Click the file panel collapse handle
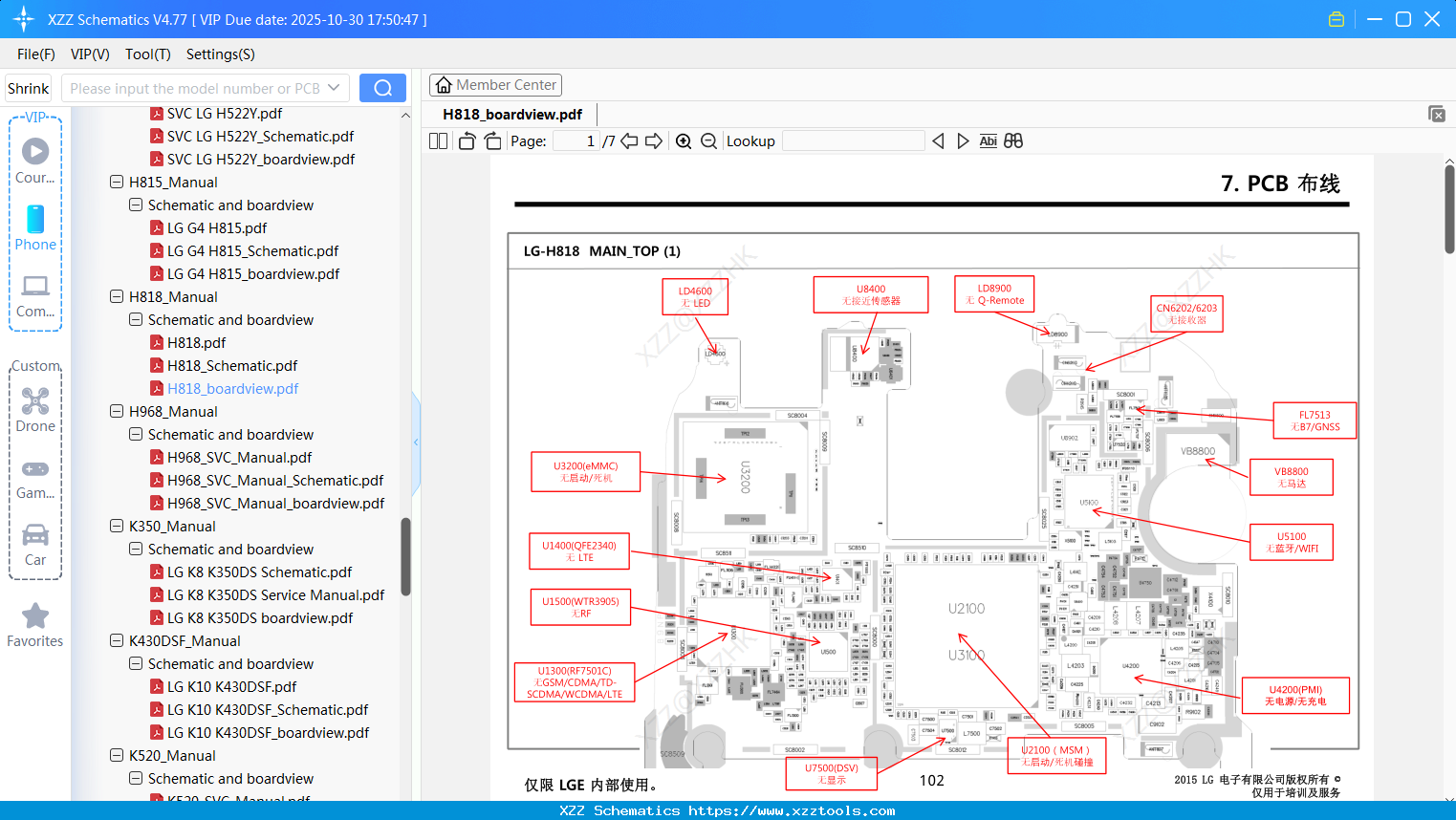 pos(416,442)
